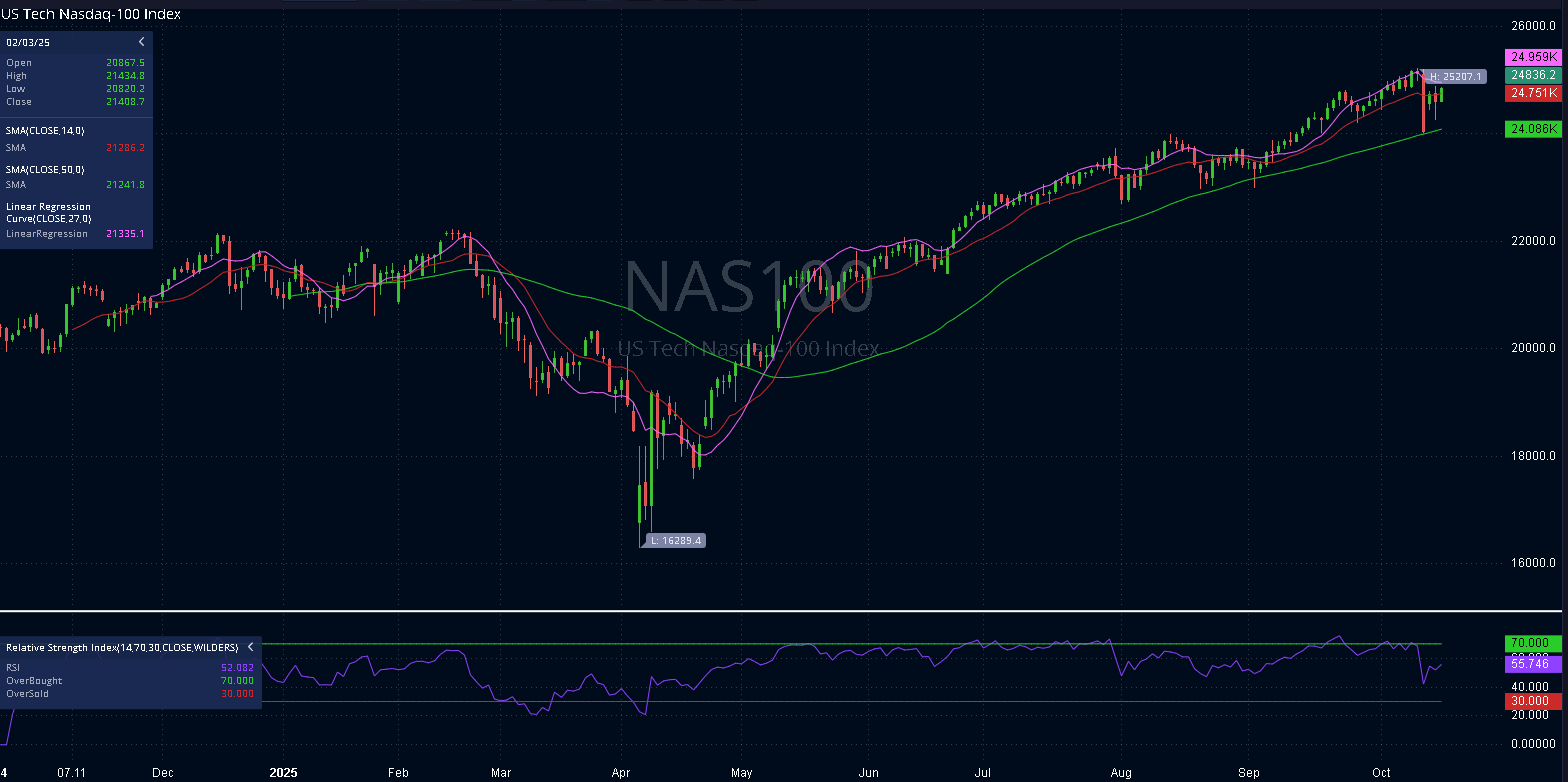
Task: Click the green 70.000 tag on RSI axis
Action: point(1532,642)
